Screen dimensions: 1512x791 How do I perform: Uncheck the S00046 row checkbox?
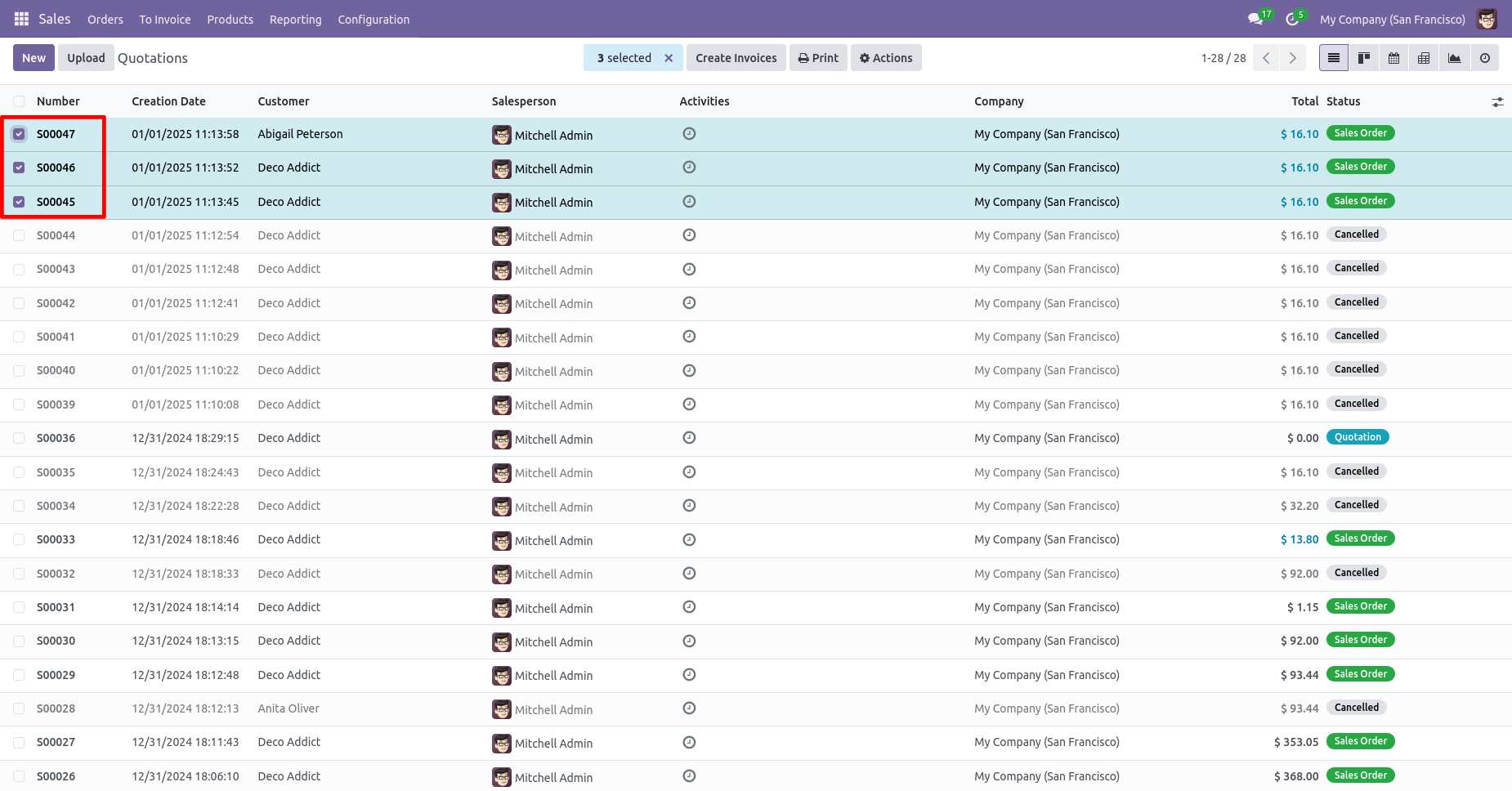(x=19, y=168)
